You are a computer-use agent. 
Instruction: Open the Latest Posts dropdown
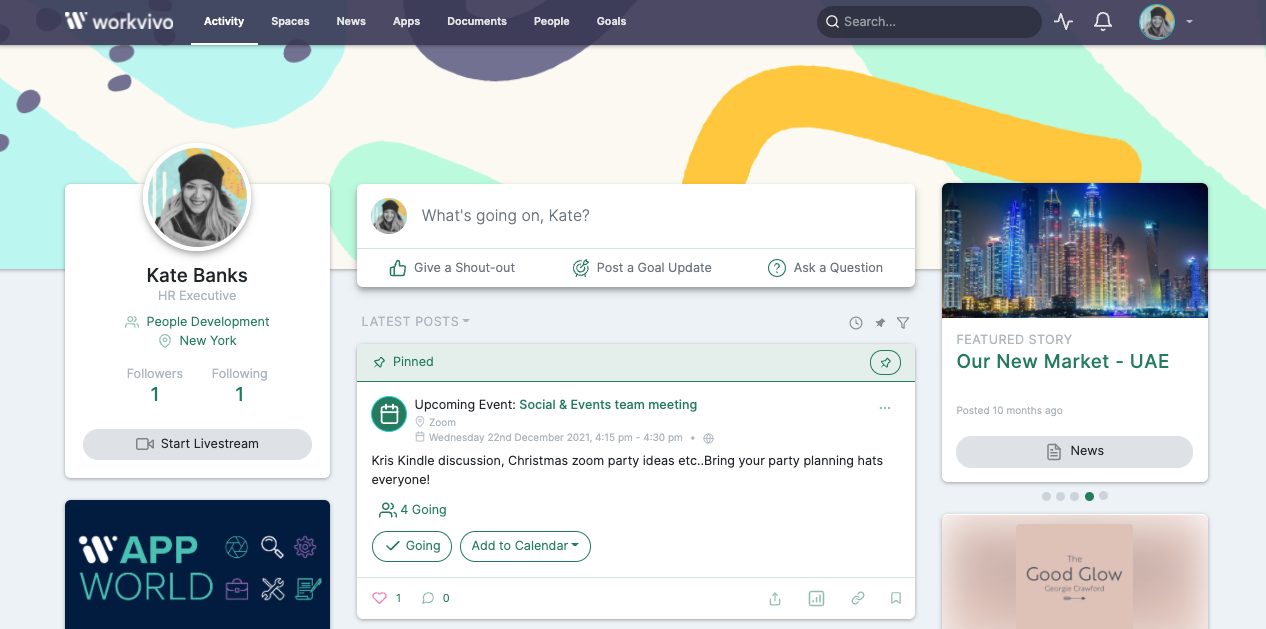point(415,321)
